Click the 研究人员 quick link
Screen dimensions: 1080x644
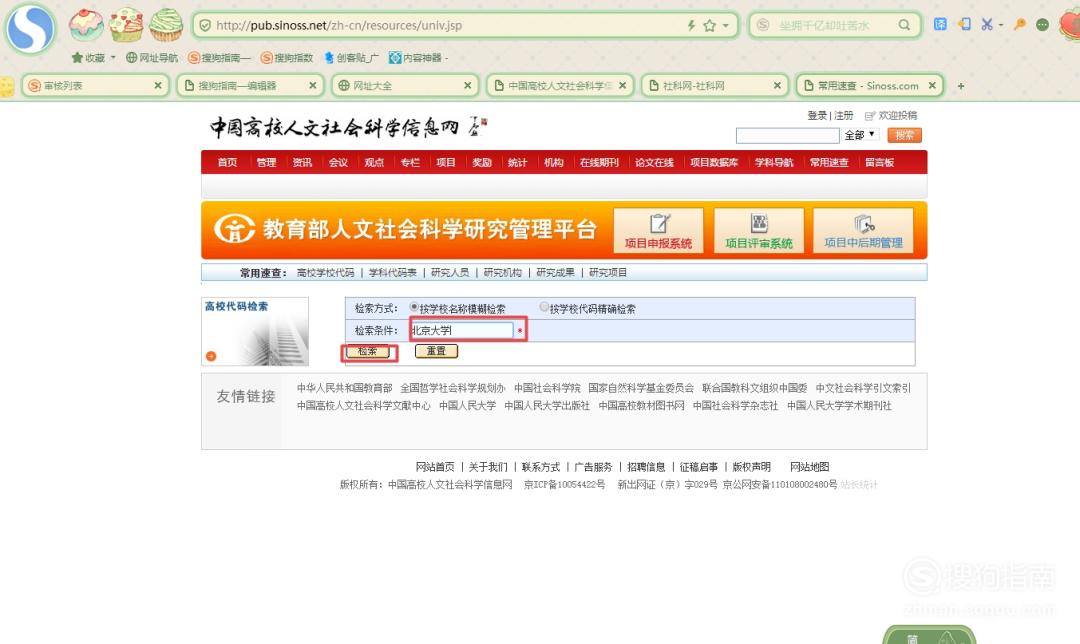point(450,273)
